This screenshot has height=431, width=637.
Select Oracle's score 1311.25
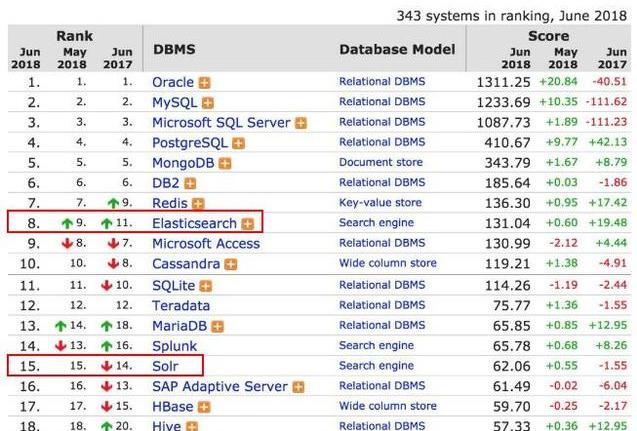pos(503,82)
